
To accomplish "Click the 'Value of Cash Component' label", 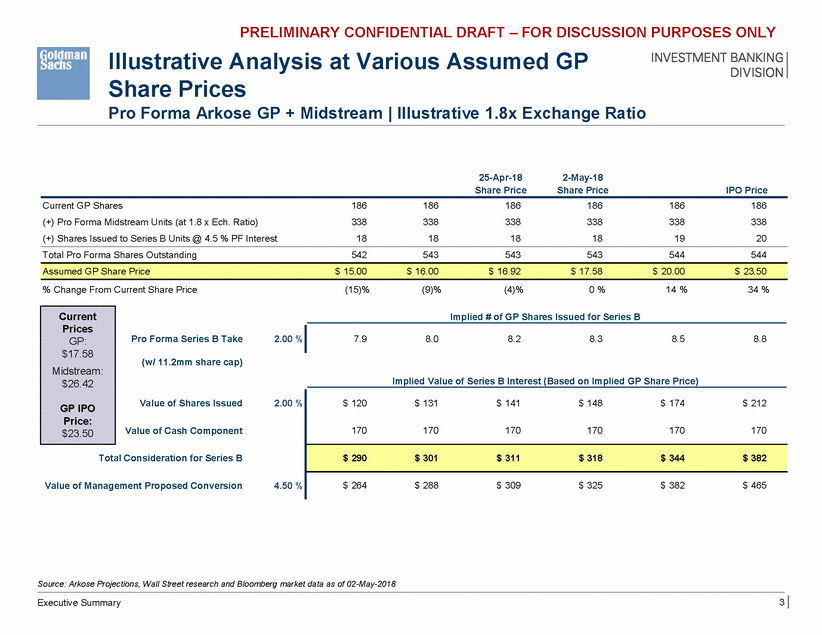I will [x=183, y=430].
